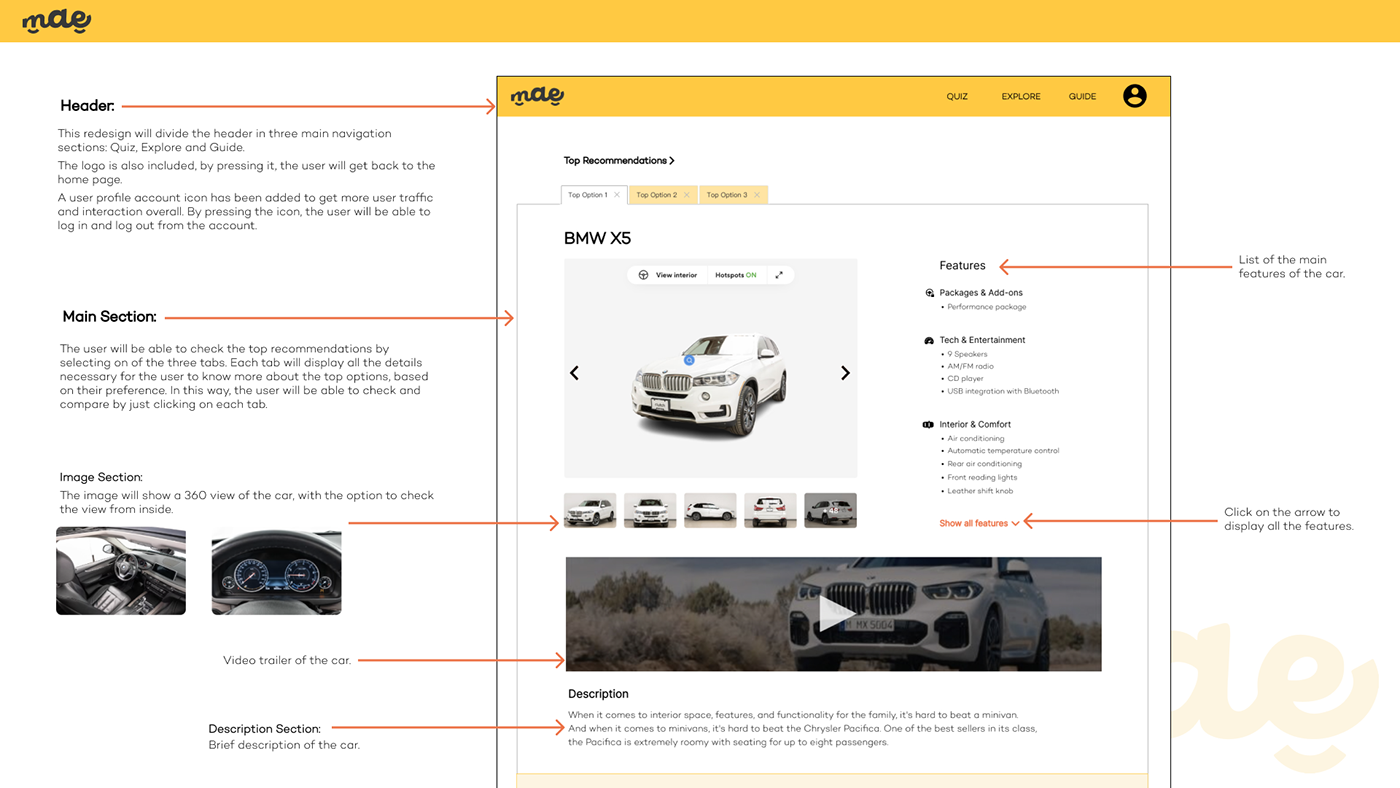Image resolution: width=1400 pixels, height=788 pixels.
Task: Click the Interior & Comfort icon
Action: point(929,425)
